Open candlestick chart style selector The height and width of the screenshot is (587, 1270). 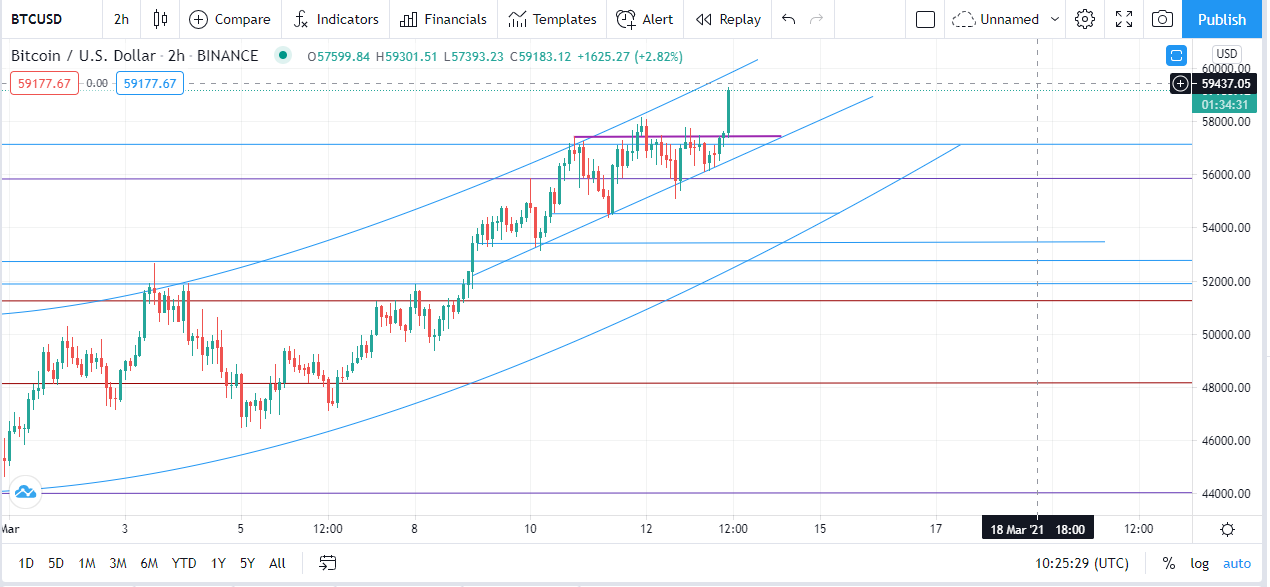pyautogui.click(x=160, y=19)
